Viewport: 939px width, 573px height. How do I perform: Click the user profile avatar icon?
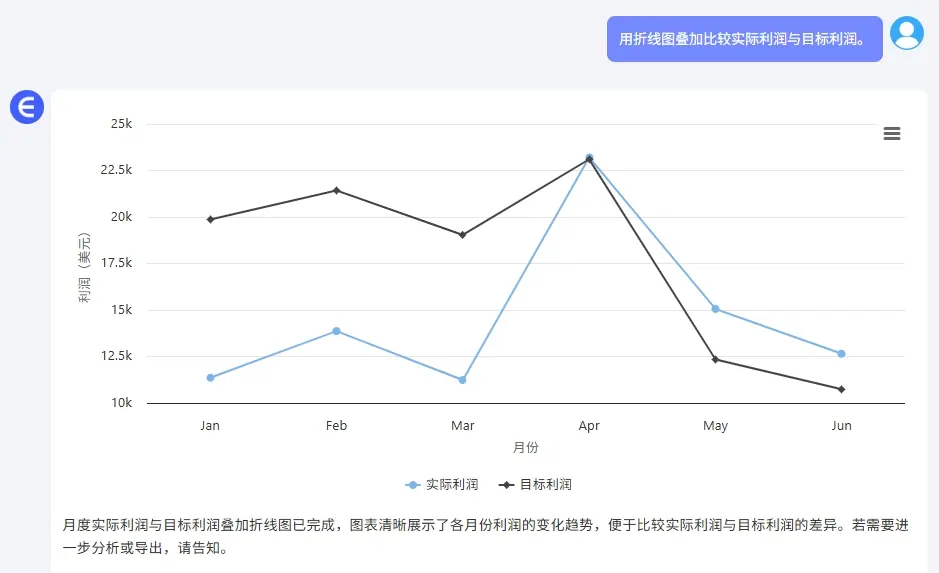[907, 33]
